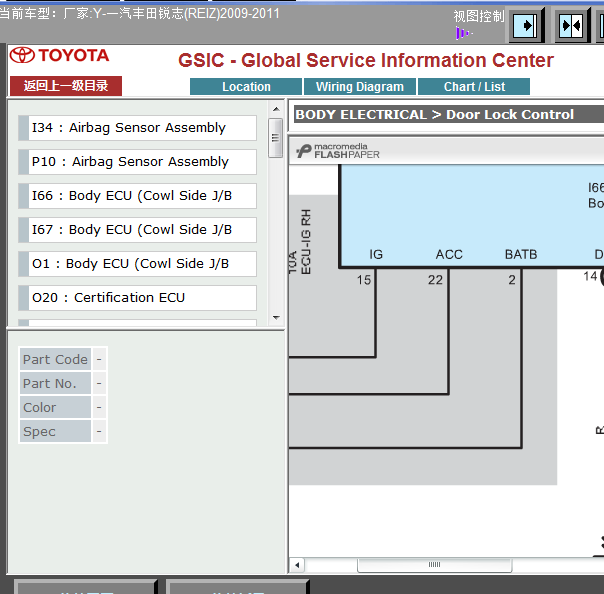
Task: Click the Macromedia FlashPaper logo
Action: coord(338,151)
